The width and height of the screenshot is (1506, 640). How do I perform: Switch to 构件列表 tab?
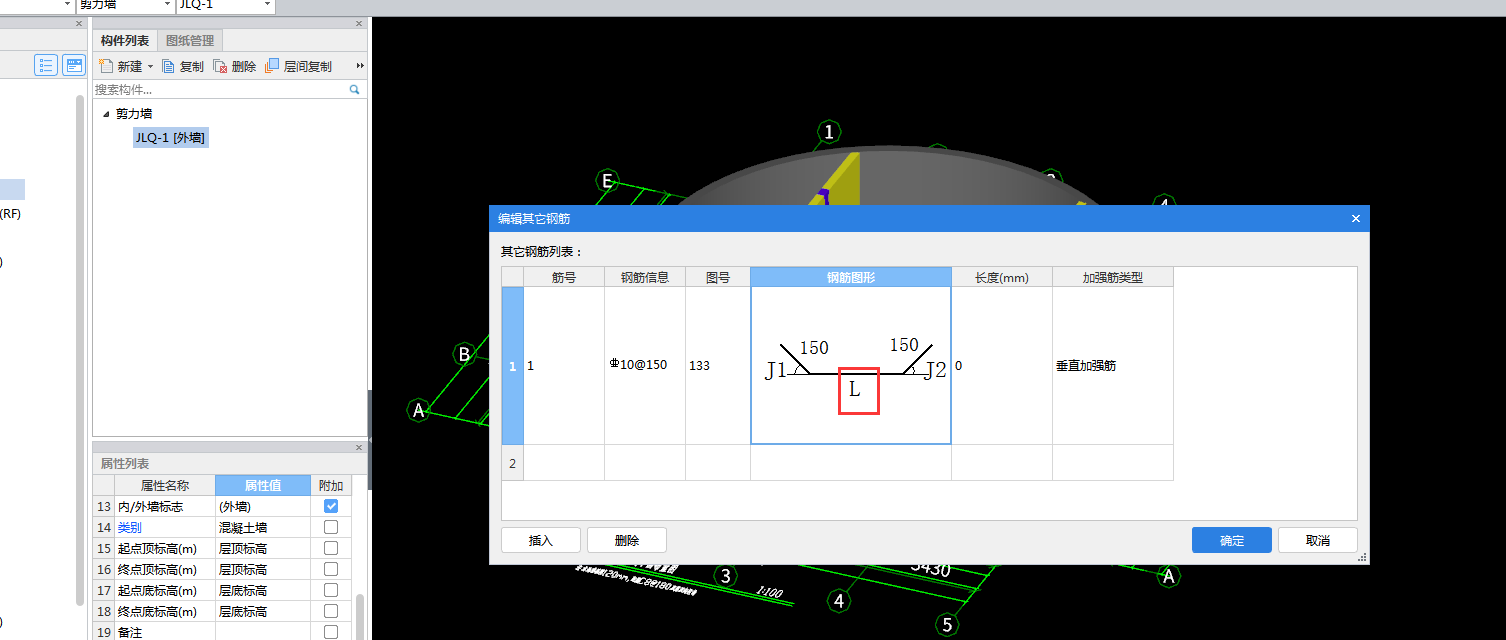tap(125, 41)
